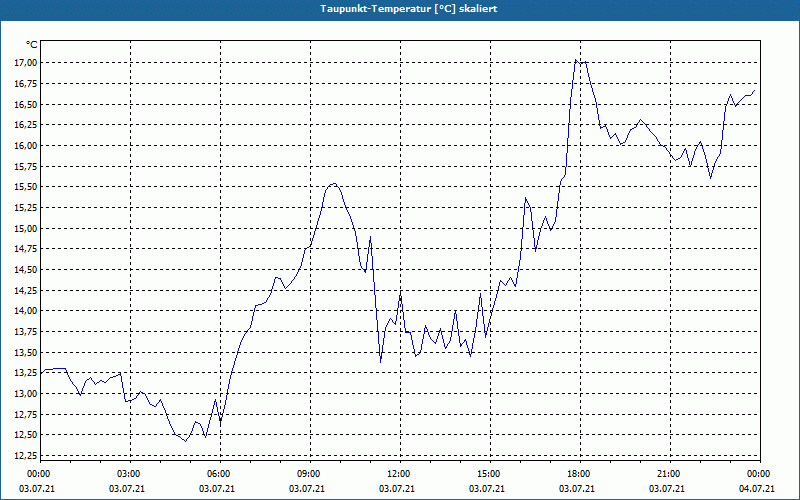Click the '00:00' time label above 04.07.21

757,474
